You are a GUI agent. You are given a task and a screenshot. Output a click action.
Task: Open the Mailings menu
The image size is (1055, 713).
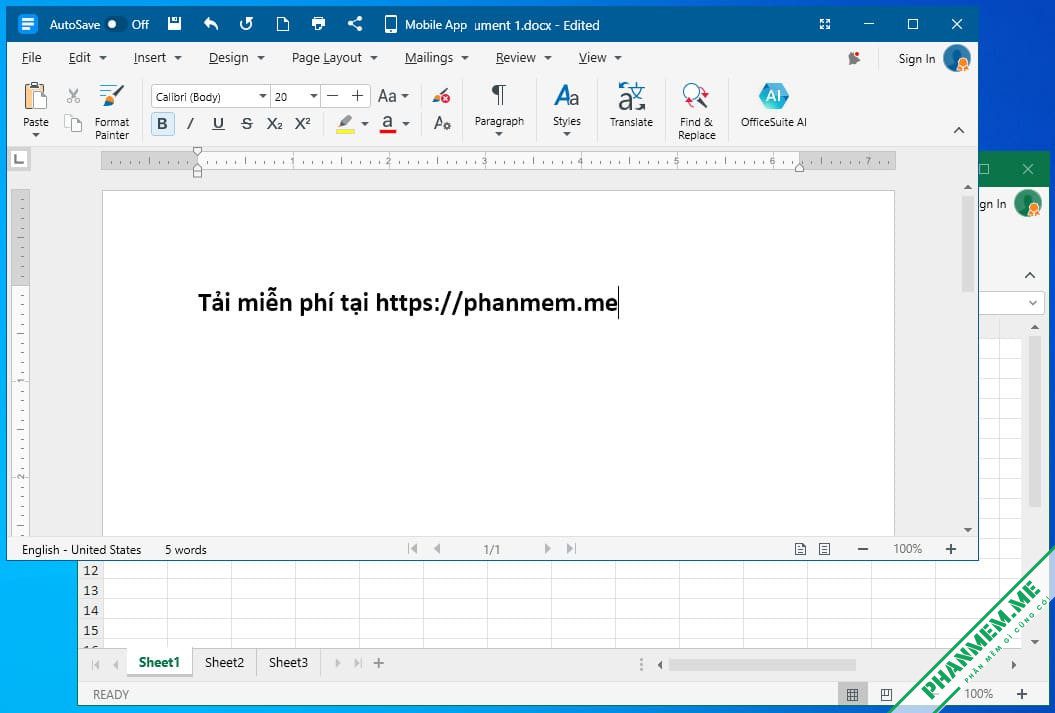pyautogui.click(x=436, y=58)
